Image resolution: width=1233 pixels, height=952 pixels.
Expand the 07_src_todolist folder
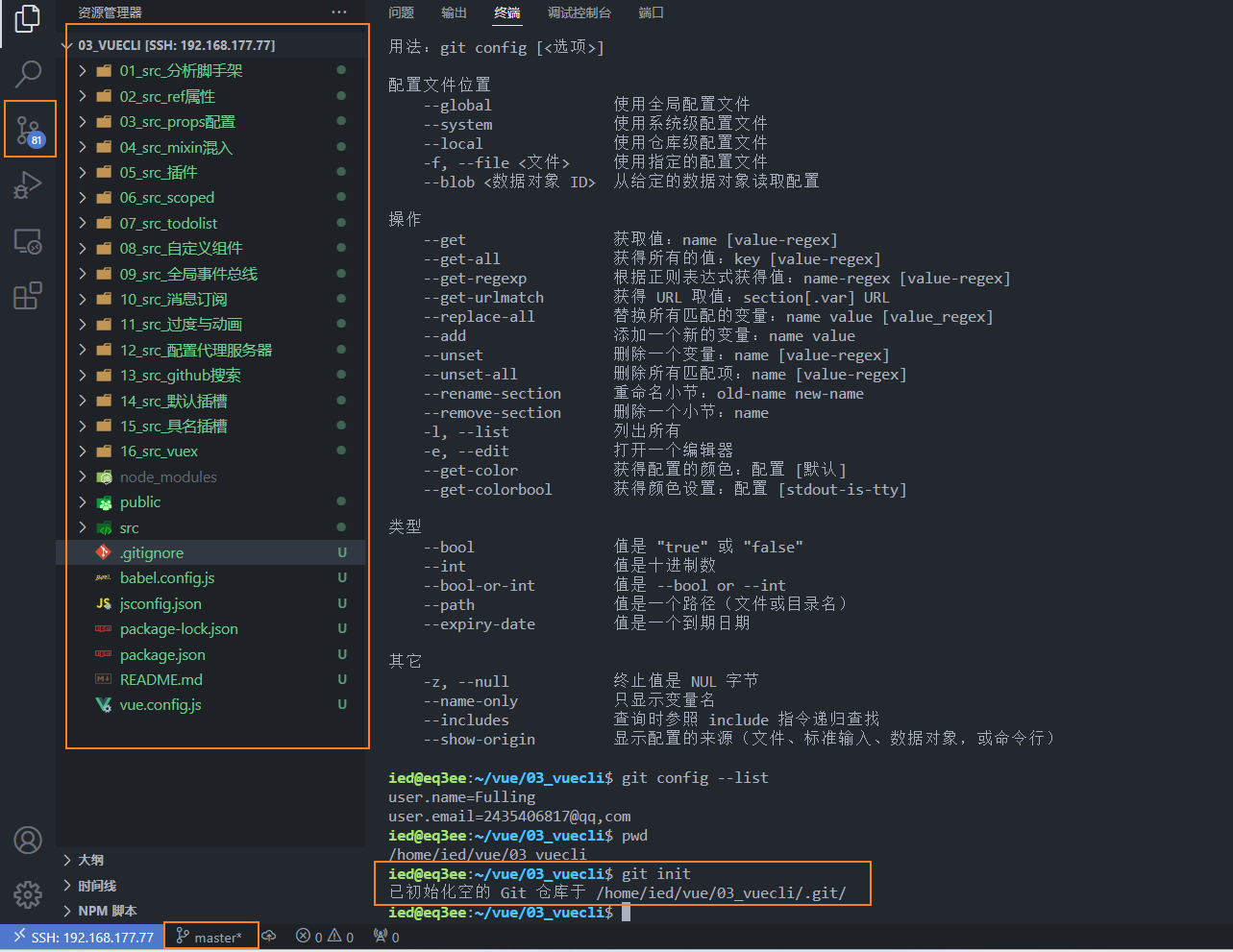click(210, 223)
